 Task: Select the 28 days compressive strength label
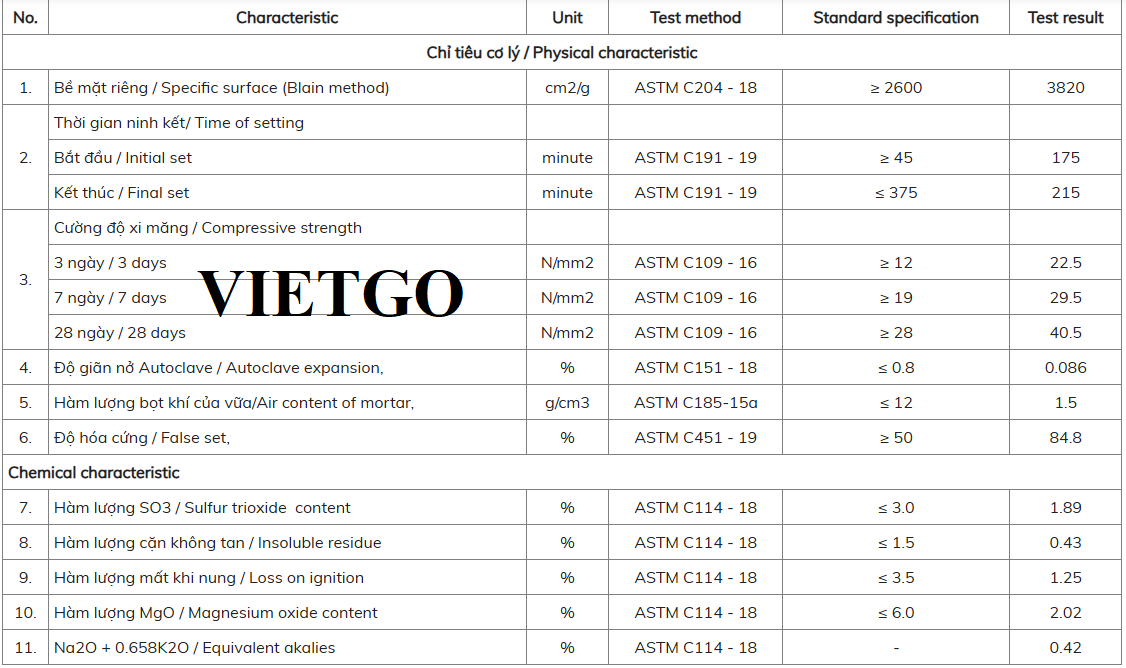click(120, 333)
